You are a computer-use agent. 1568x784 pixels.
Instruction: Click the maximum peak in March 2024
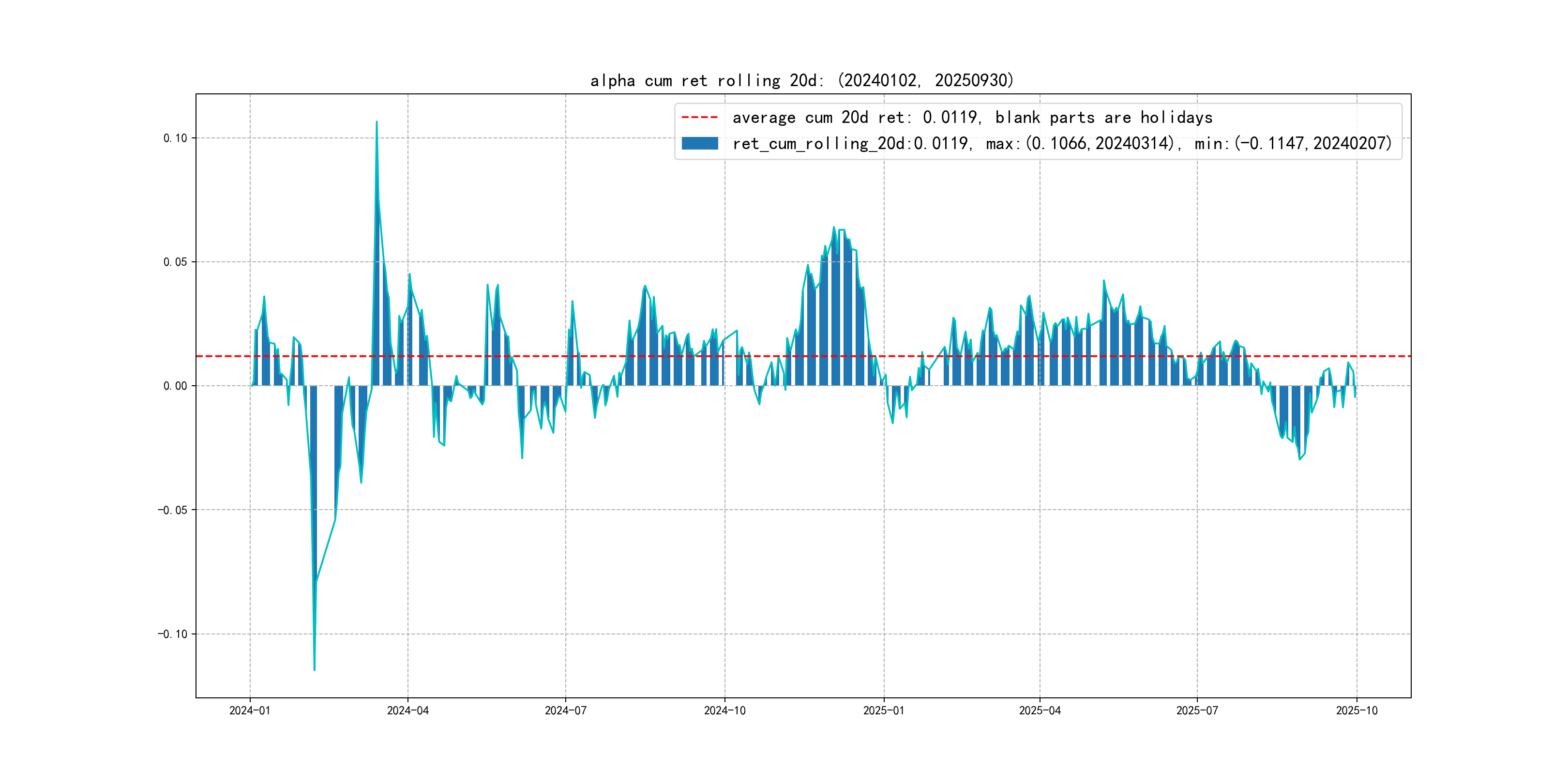click(x=377, y=122)
